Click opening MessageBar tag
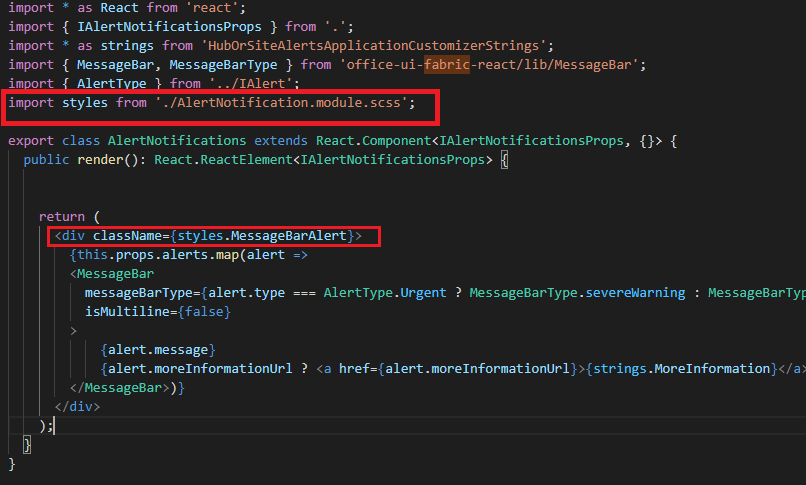The image size is (806, 485). (x=112, y=274)
